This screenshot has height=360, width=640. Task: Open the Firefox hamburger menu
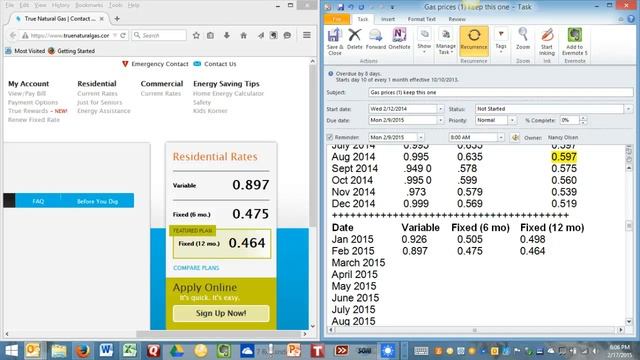click(x=307, y=36)
